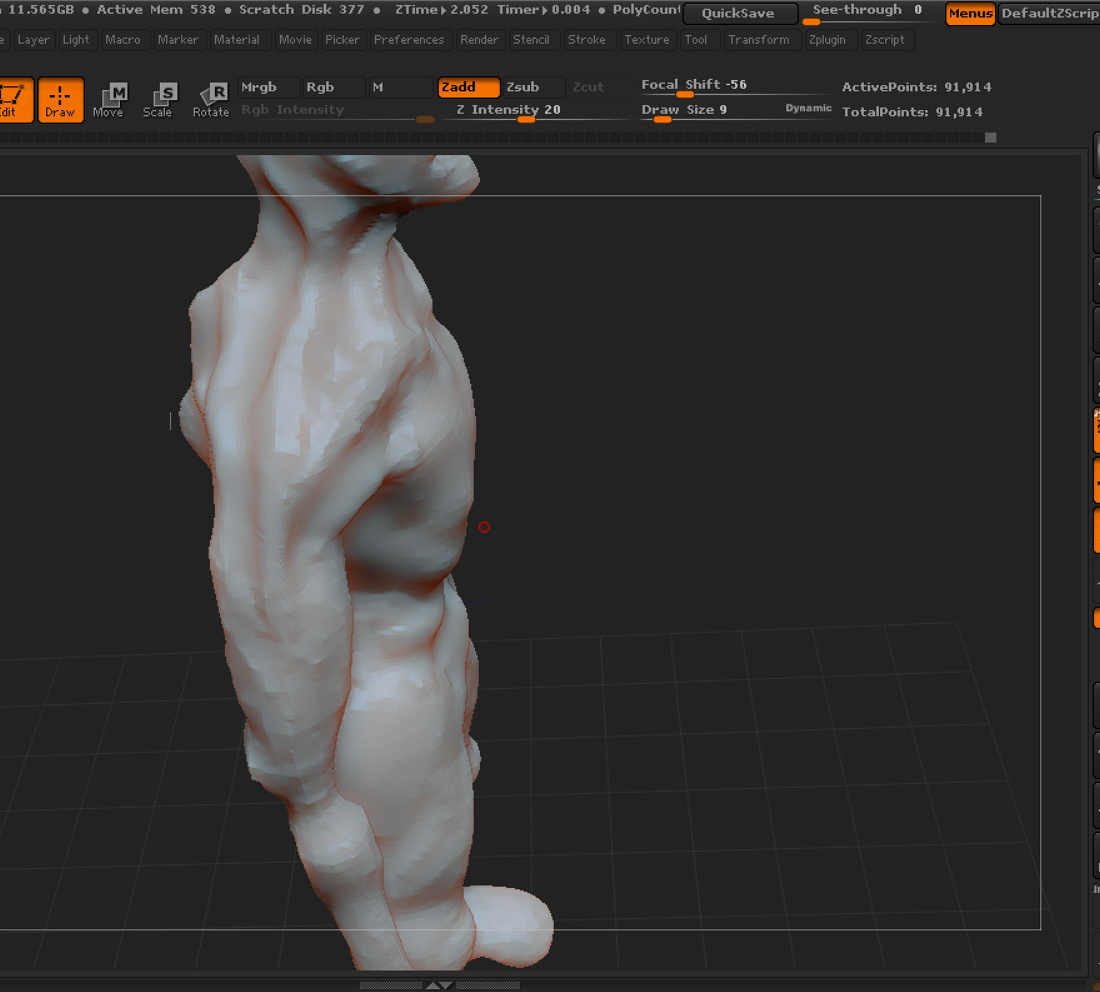1100x992 pixels.
Task: Open the Macro menu
Action: coord(123,40)
